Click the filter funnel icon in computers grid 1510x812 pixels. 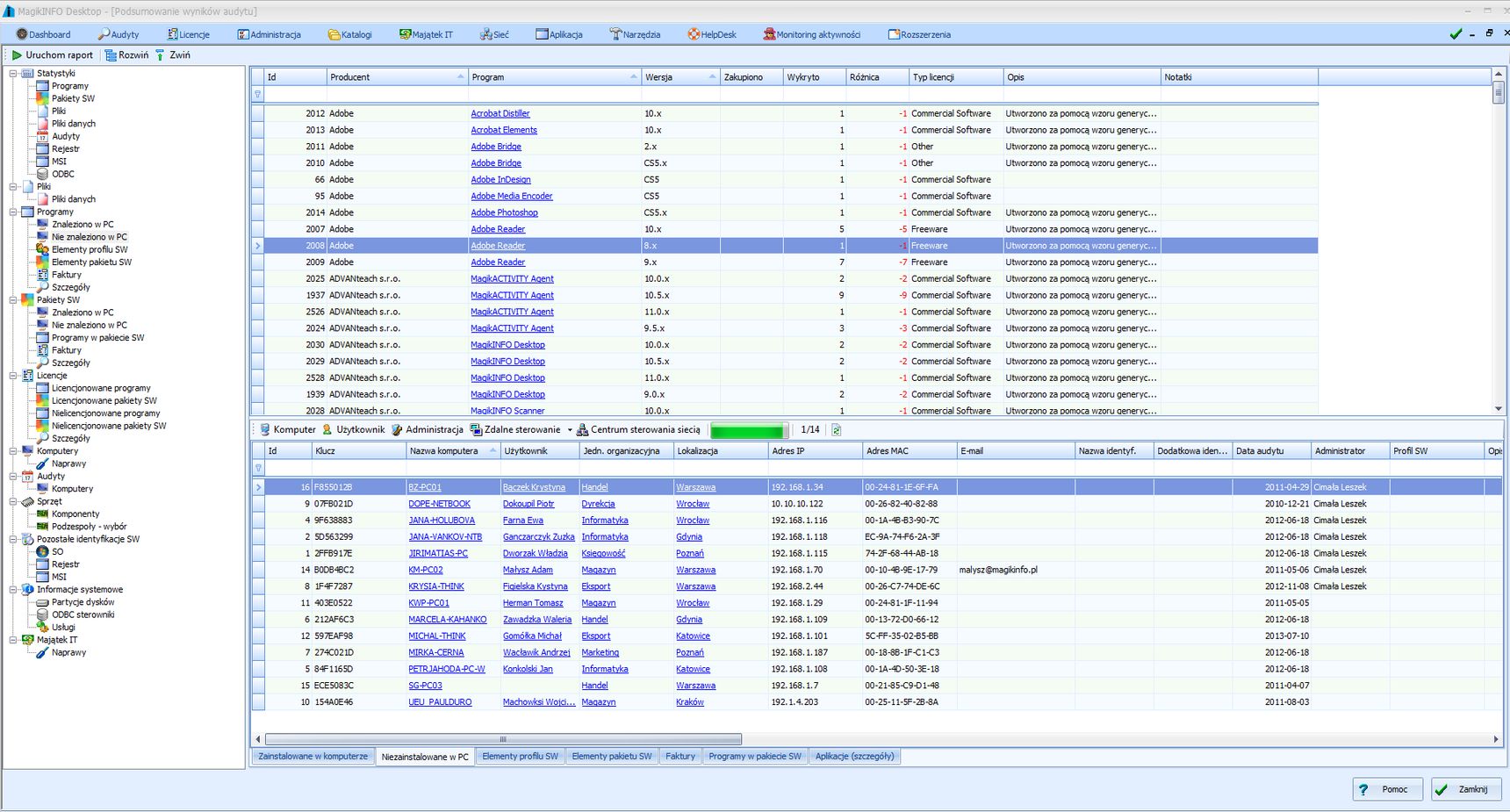point(258,468)
